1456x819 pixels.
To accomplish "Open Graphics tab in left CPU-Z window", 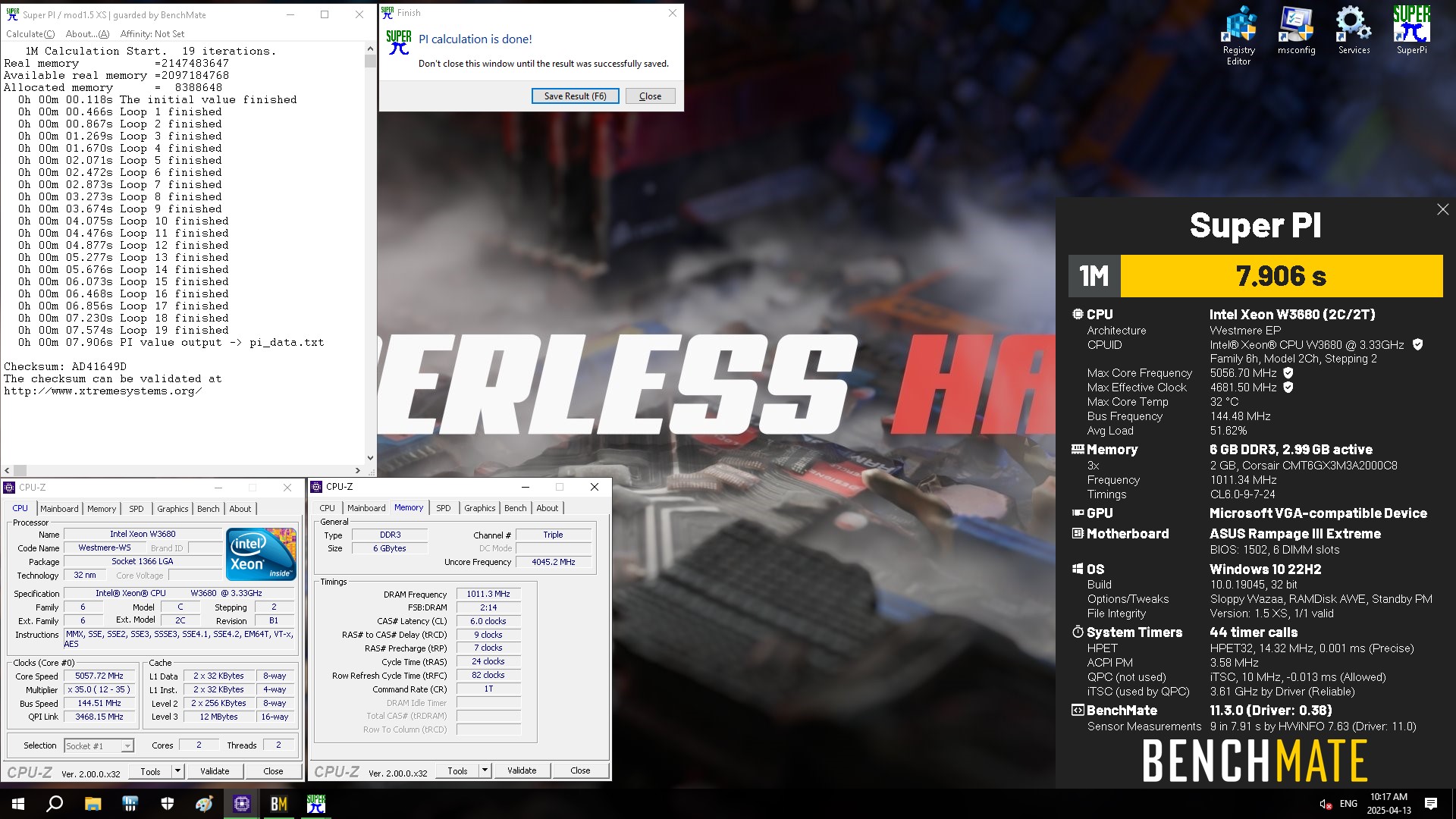I will [x=173, y=509].
